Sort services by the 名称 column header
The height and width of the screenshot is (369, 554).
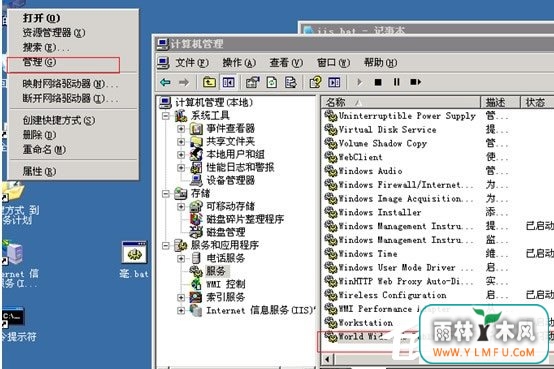(401, 102)
